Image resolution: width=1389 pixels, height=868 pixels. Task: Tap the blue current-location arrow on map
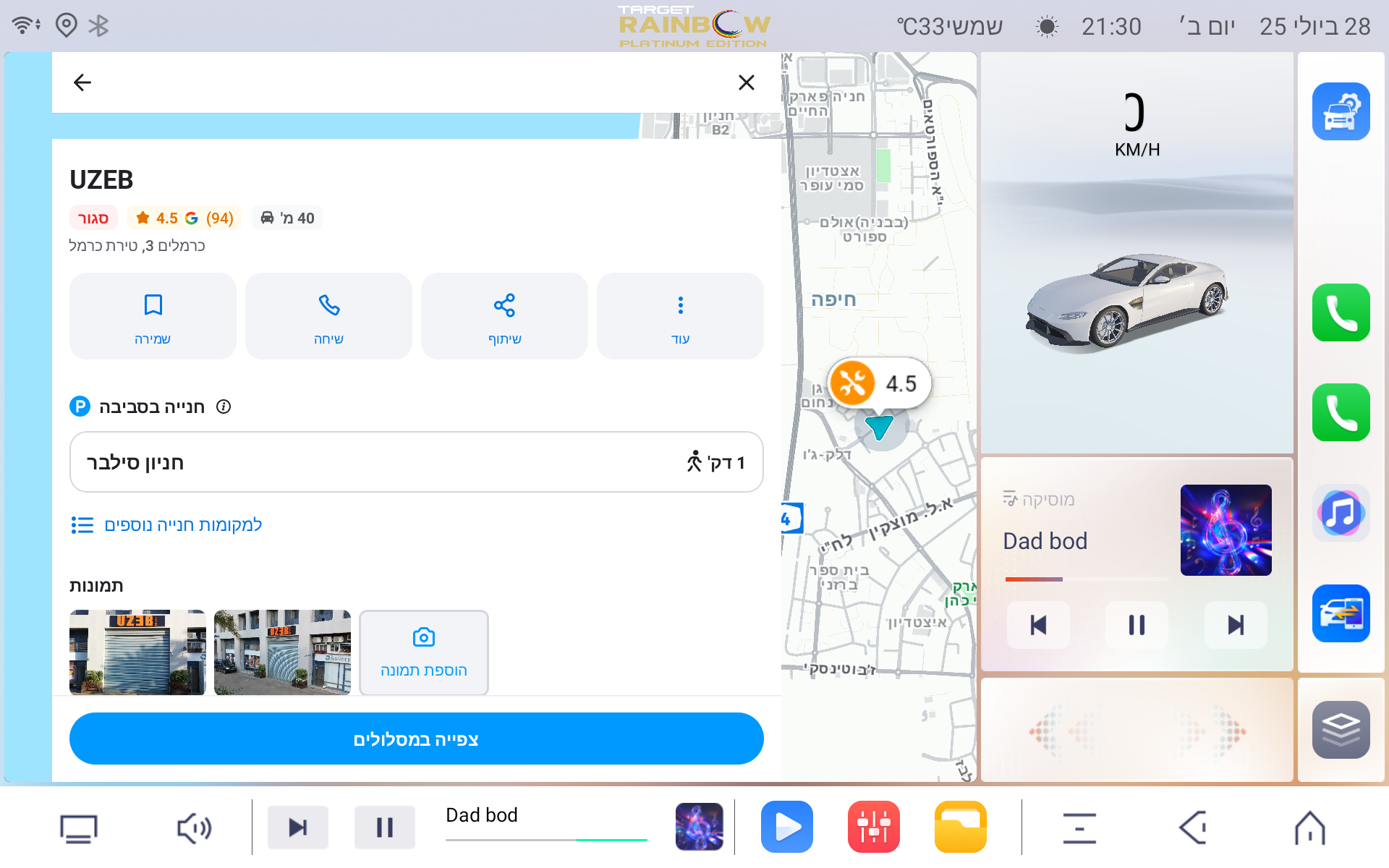pos(880,427)
